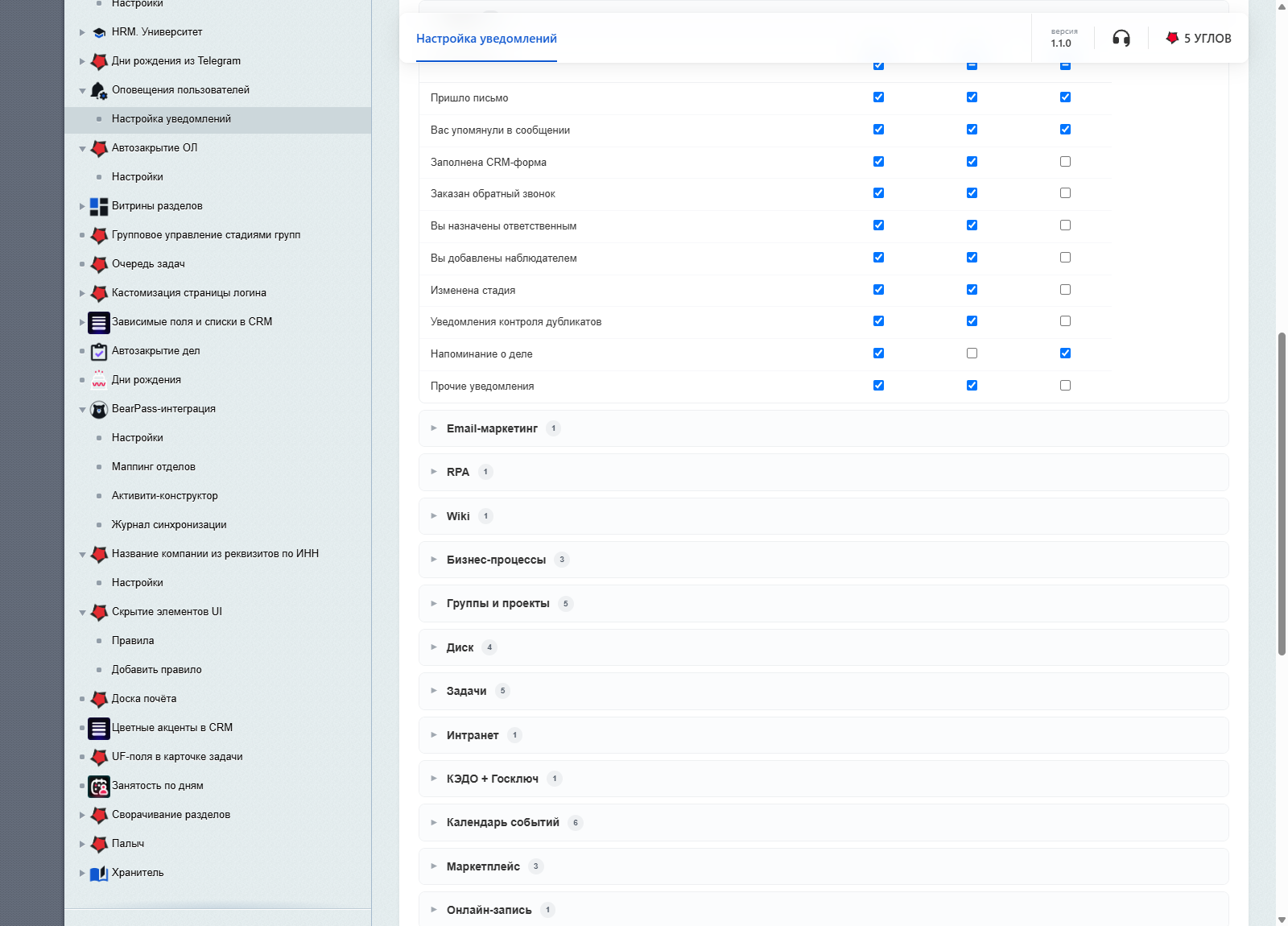Open Маппинг отделов in sidebar
The image size is (1288, 926).
(x=153, y=467)
